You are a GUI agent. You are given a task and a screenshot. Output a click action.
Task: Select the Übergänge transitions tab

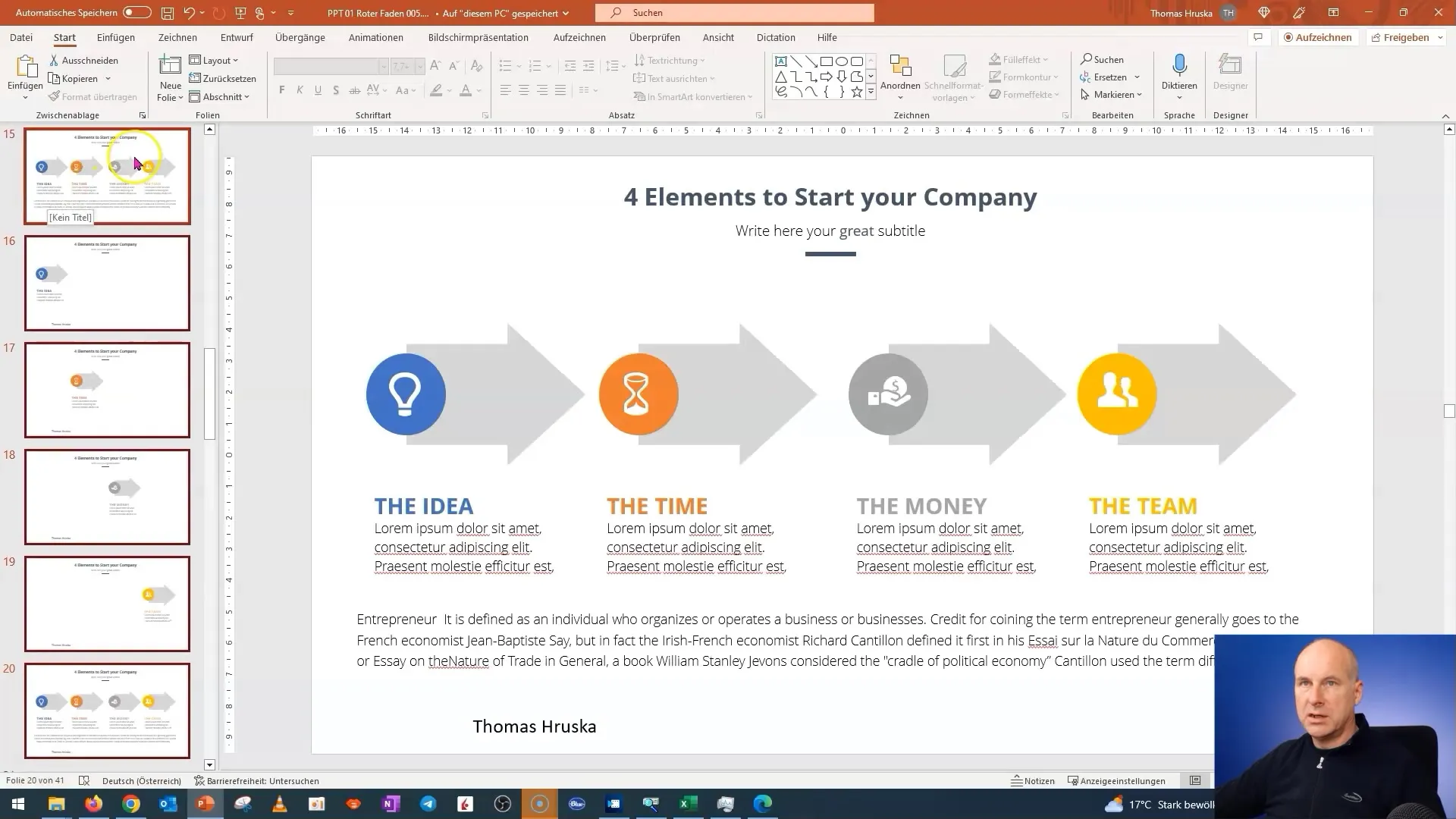click(301, 37)
